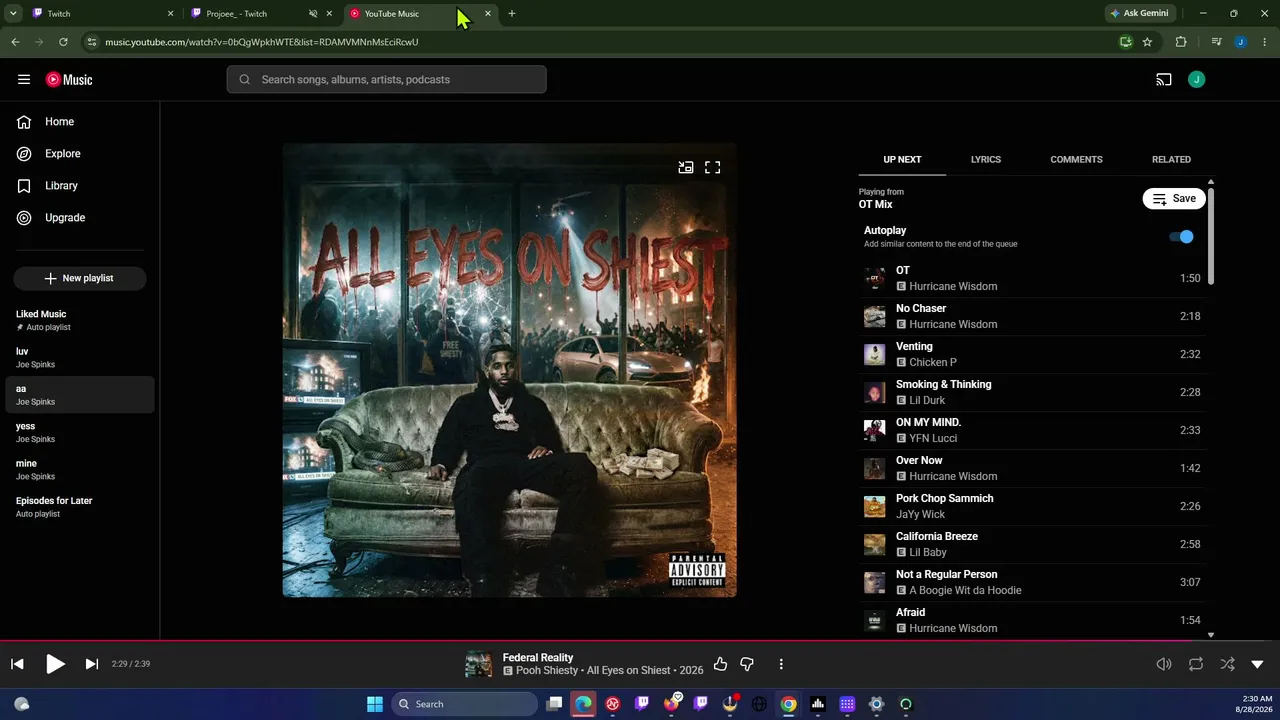The image size is (1280, 720).
Task: Save the queue with the Save button
Action: [x=1174, y=199]
